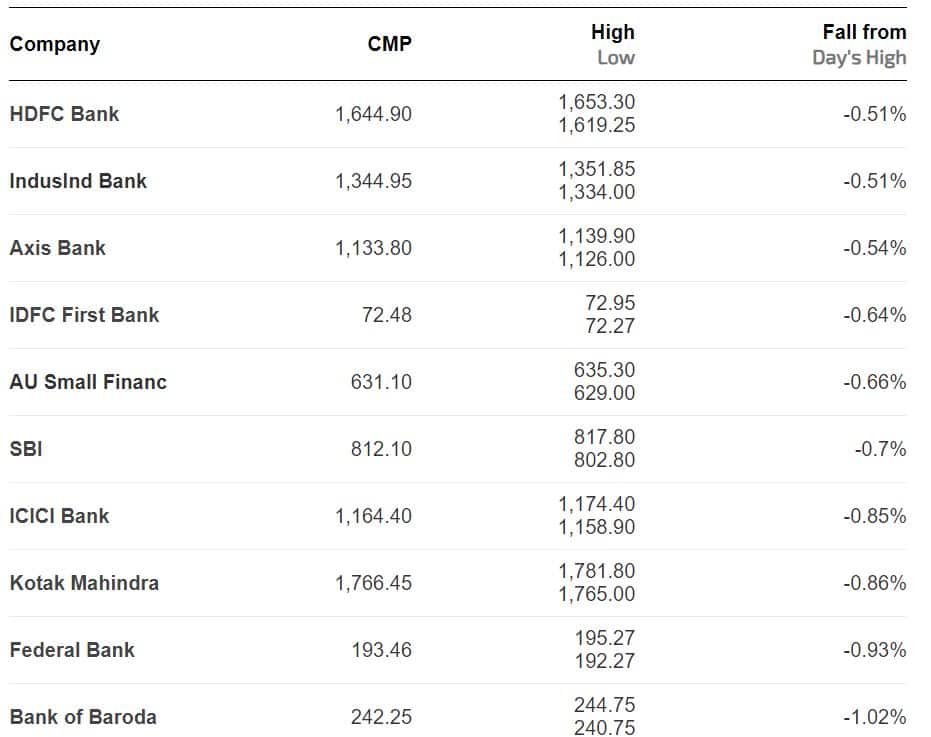Open the SBI company link

26,449
